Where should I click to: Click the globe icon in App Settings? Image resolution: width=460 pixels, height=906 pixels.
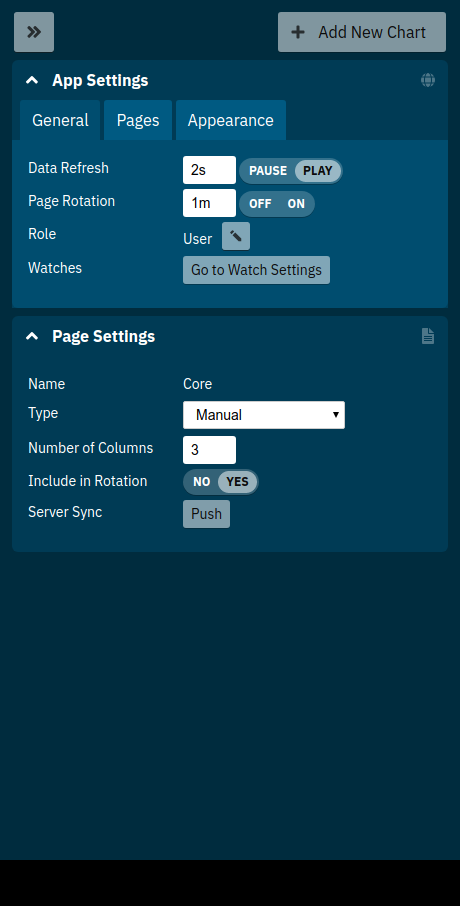pos(428,80)
